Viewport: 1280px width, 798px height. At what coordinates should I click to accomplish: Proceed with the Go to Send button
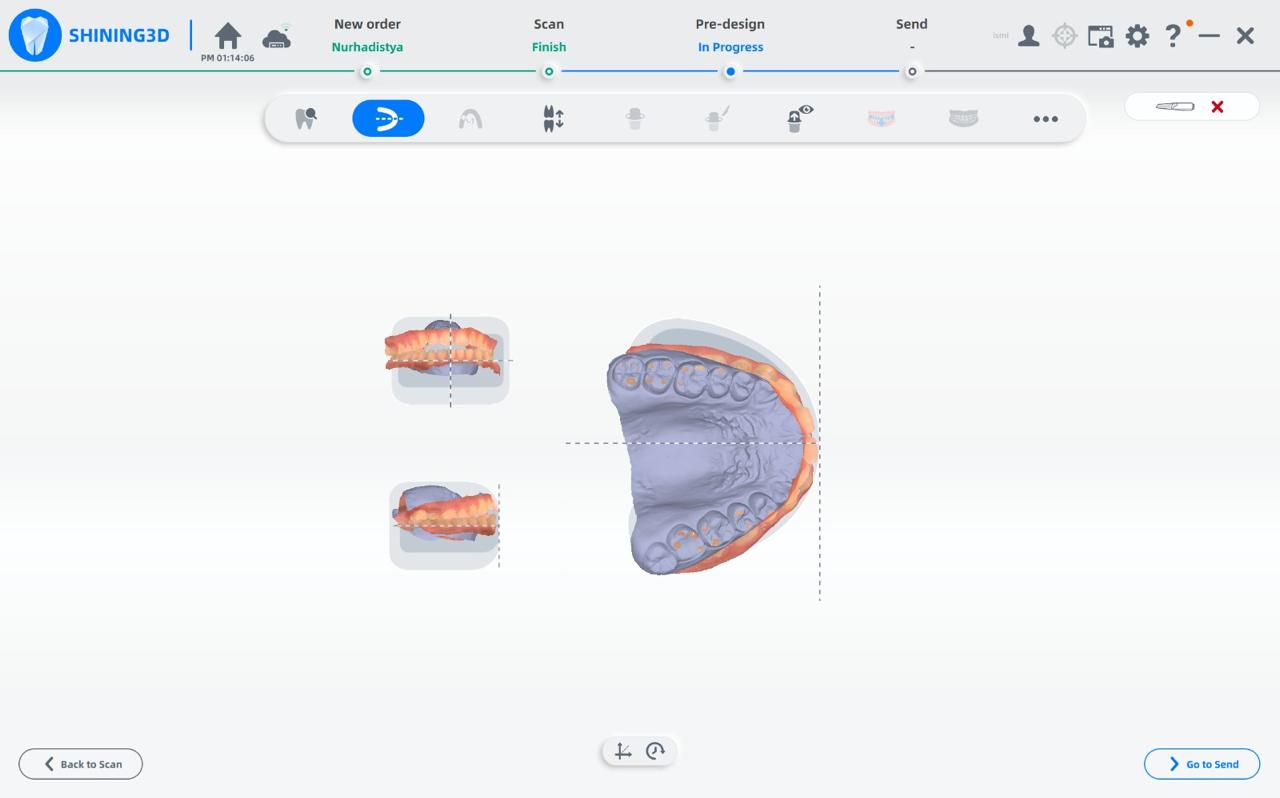point(1202,764)
